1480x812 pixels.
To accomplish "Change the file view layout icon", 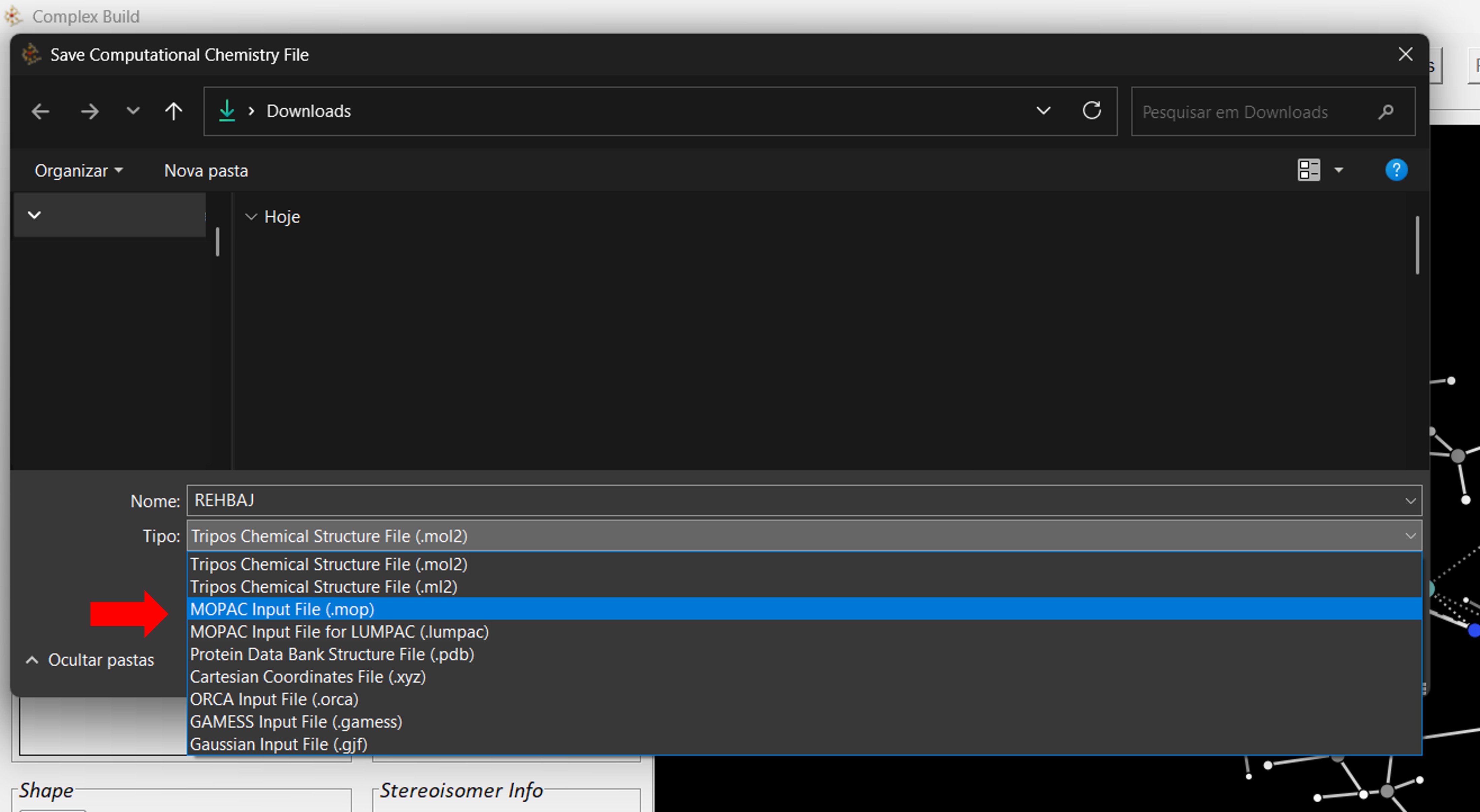I will tap(1308, 170).
